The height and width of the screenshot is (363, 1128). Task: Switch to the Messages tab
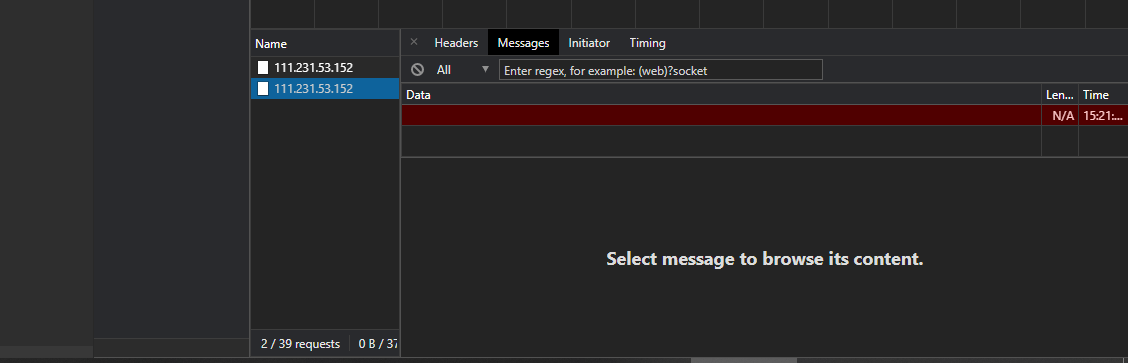(x=523, y=42)
